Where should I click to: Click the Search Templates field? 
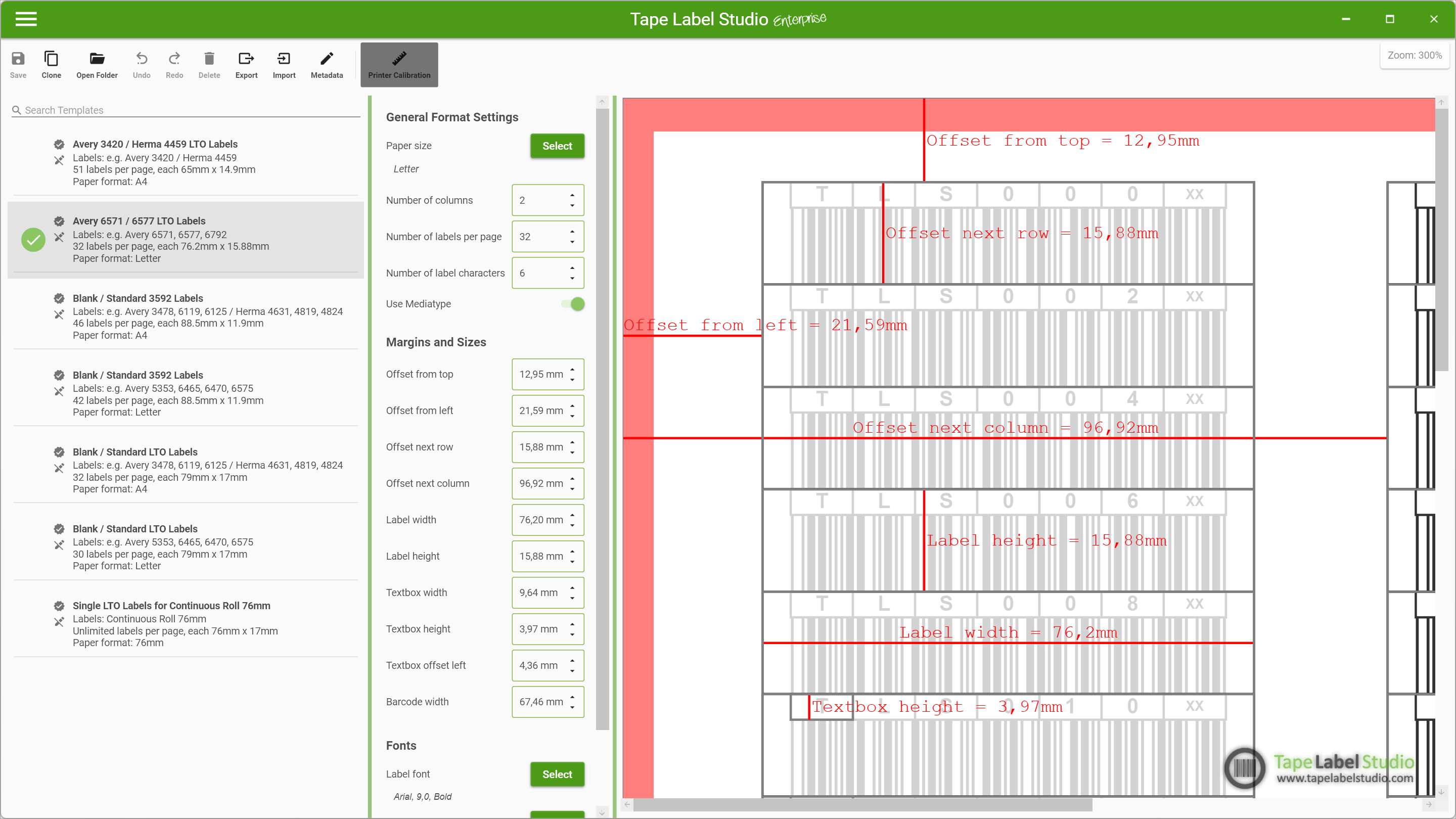pyautogui.click(x=186, y=110)
